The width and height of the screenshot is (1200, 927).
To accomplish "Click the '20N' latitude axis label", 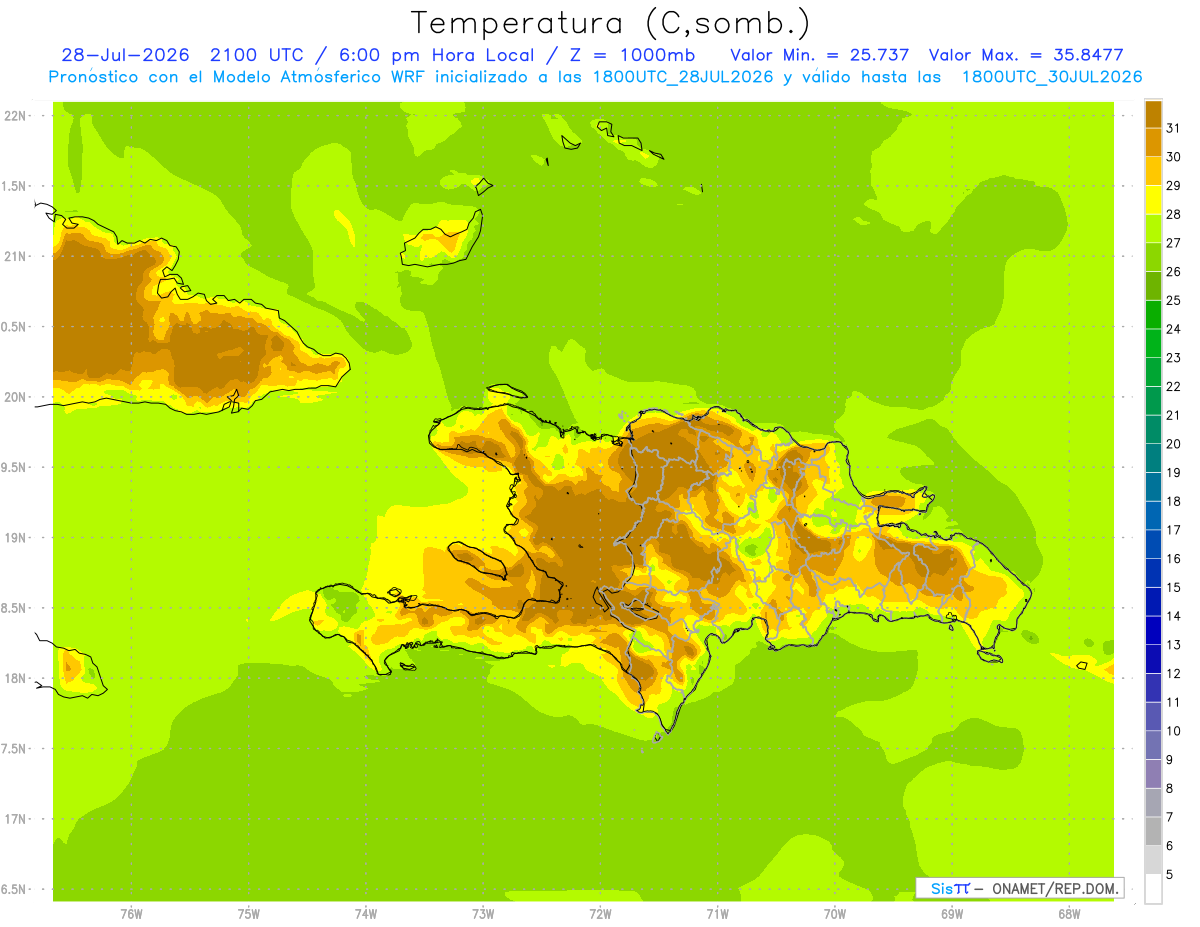I will [x=15, y=397].
